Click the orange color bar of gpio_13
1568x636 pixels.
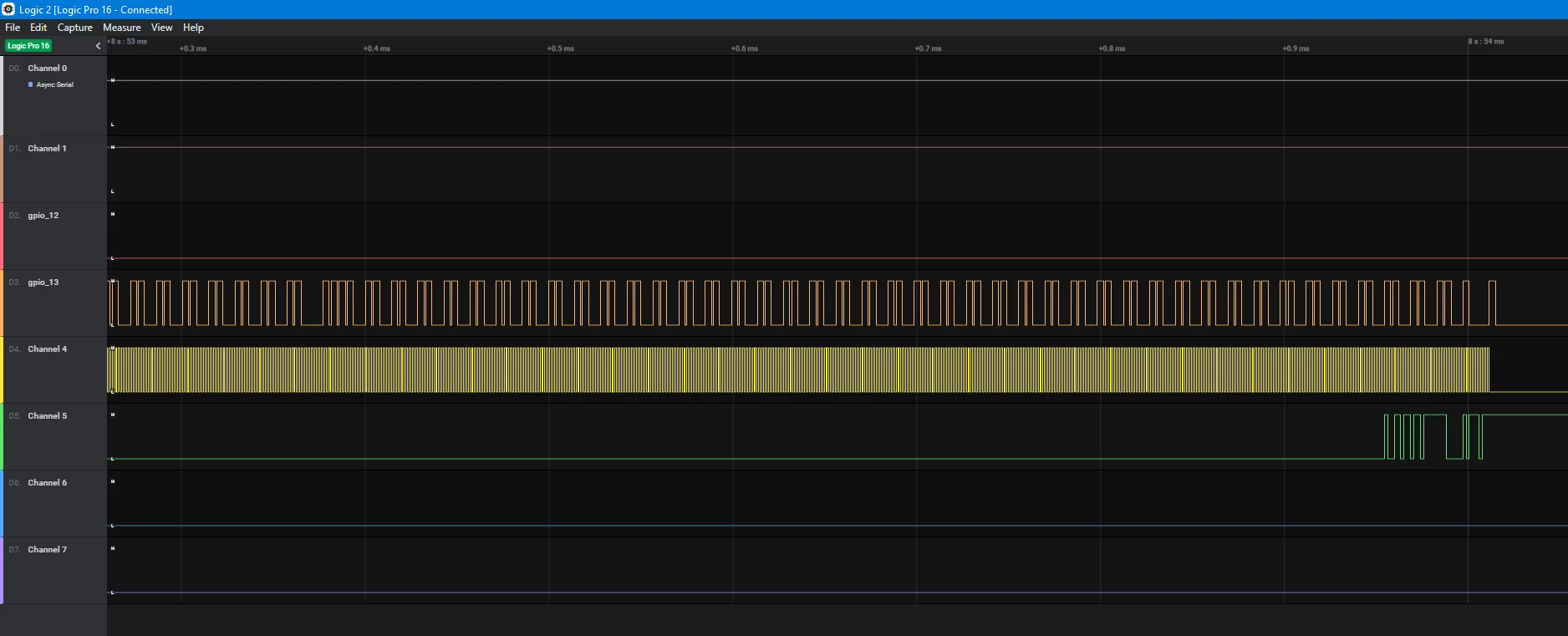pos(2,303)
